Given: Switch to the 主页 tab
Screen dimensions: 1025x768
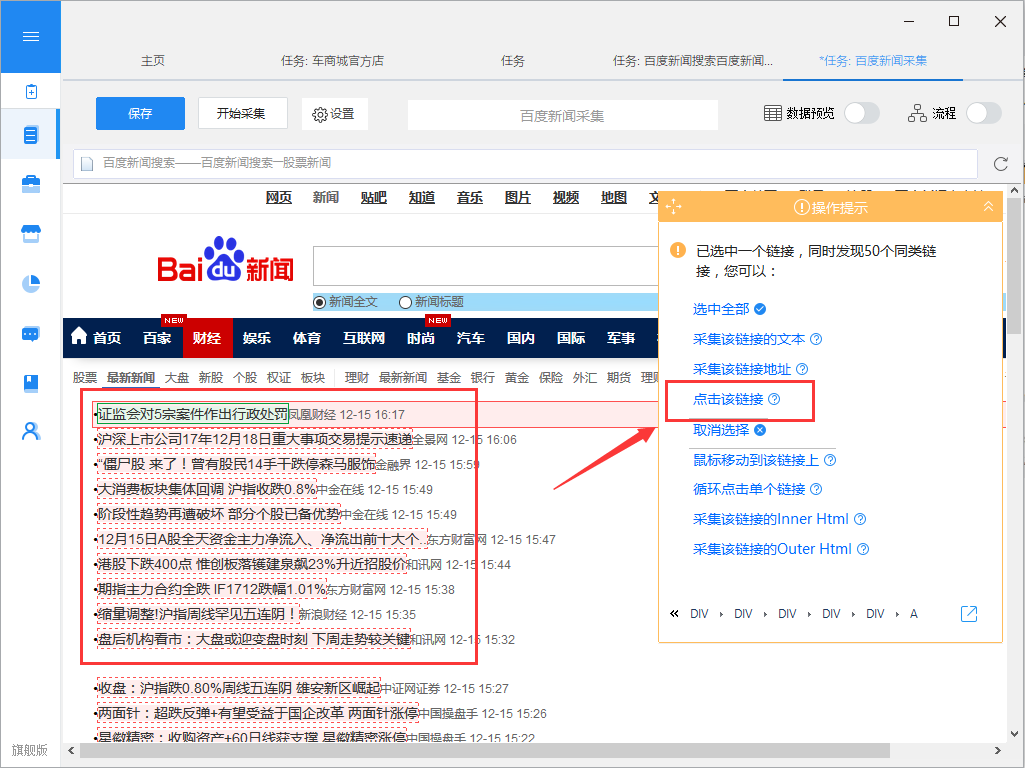Looking at the screenshot, I should (x=153, y=61).
